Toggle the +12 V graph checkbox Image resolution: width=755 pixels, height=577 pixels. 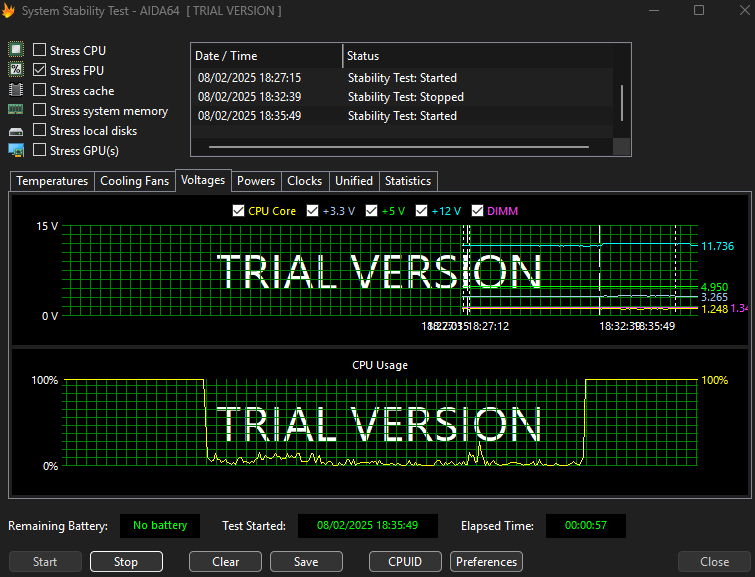(421, 211)
